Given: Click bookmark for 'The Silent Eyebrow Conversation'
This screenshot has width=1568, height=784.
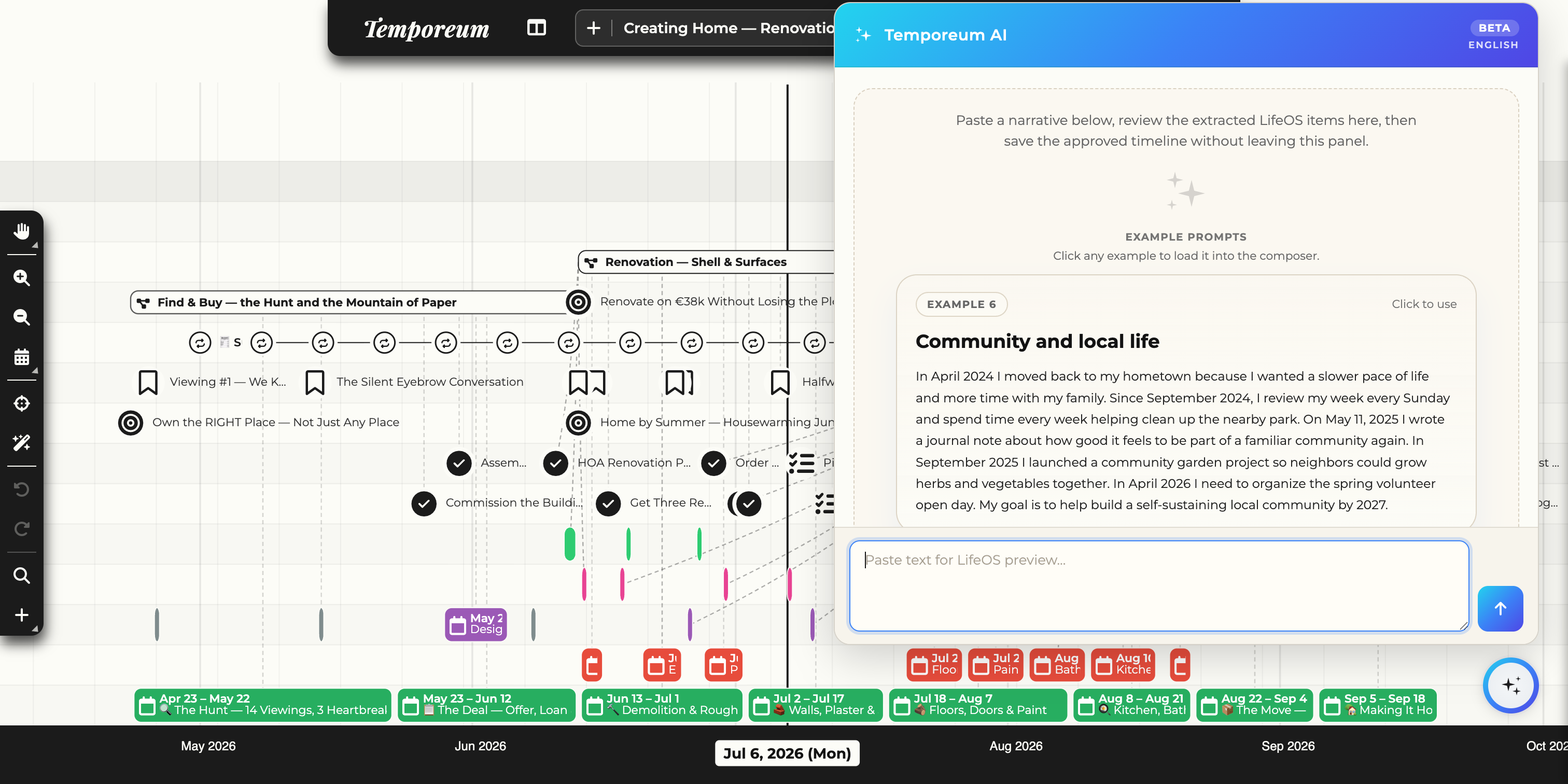Looking at the screenshot, I should 315,382.
